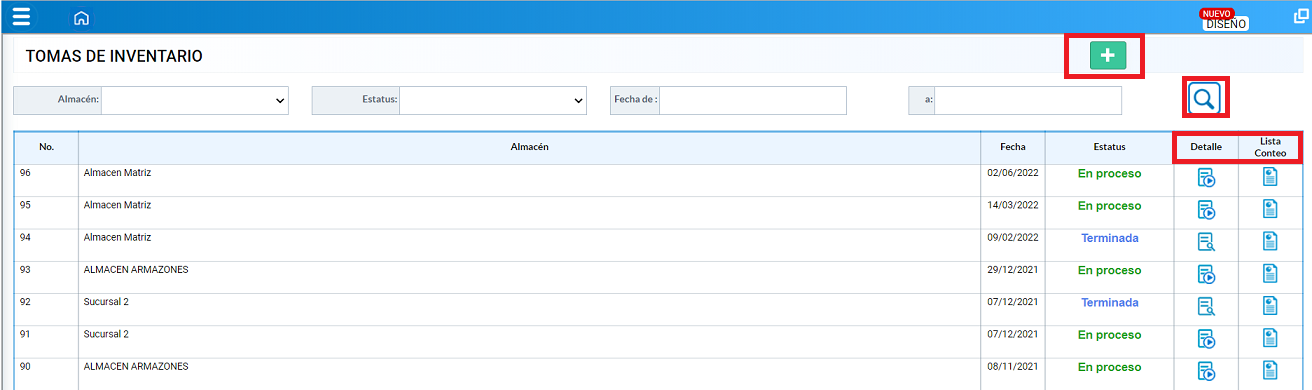Focus the 'a:' end date field
Image resolution: width=1312 pixels, height=390 pixels.
[1028, 100]
